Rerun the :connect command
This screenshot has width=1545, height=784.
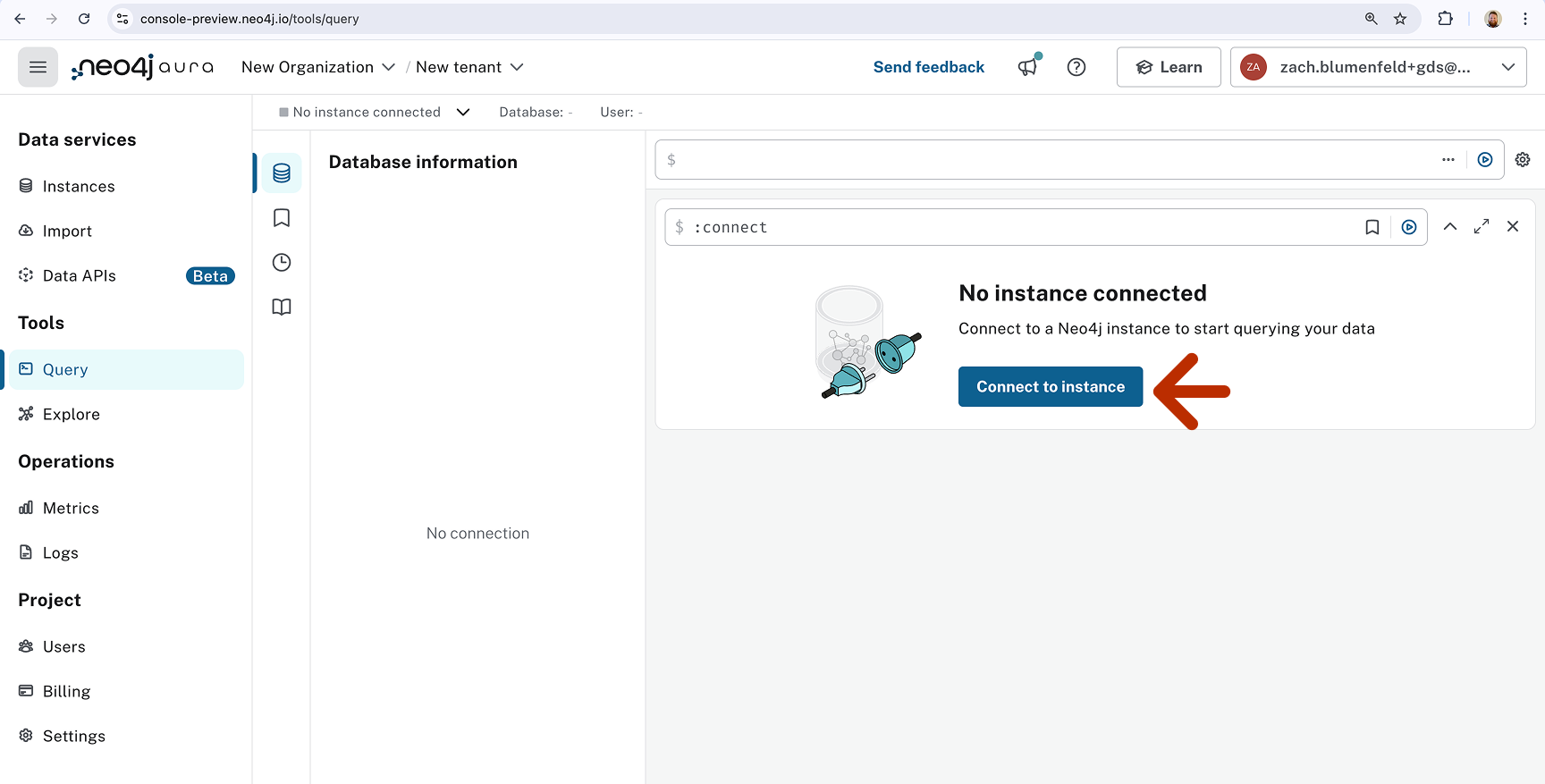pos(1409,227)
